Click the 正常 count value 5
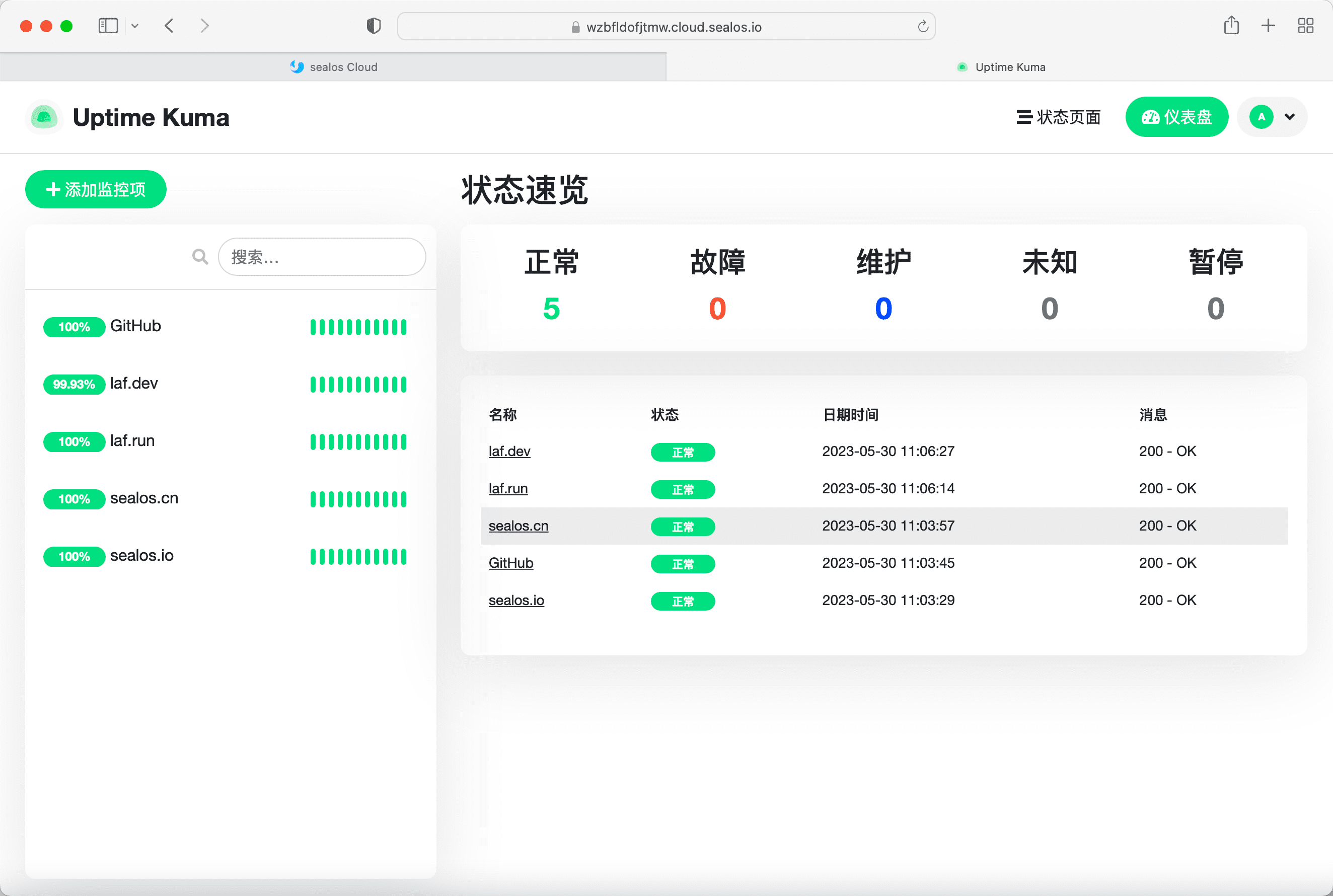 551,309
